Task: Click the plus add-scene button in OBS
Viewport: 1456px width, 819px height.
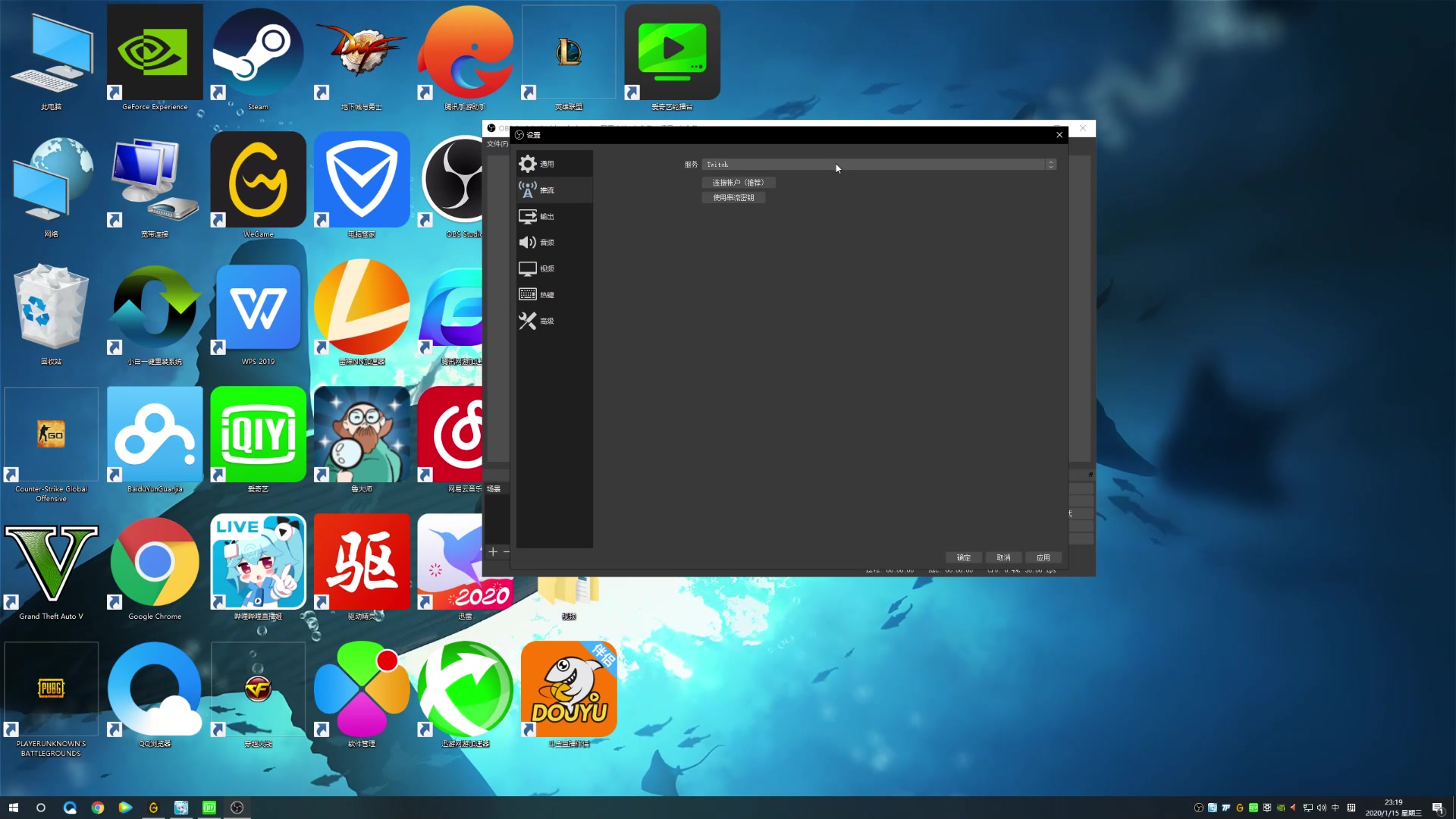Action: tap(493, 551)
